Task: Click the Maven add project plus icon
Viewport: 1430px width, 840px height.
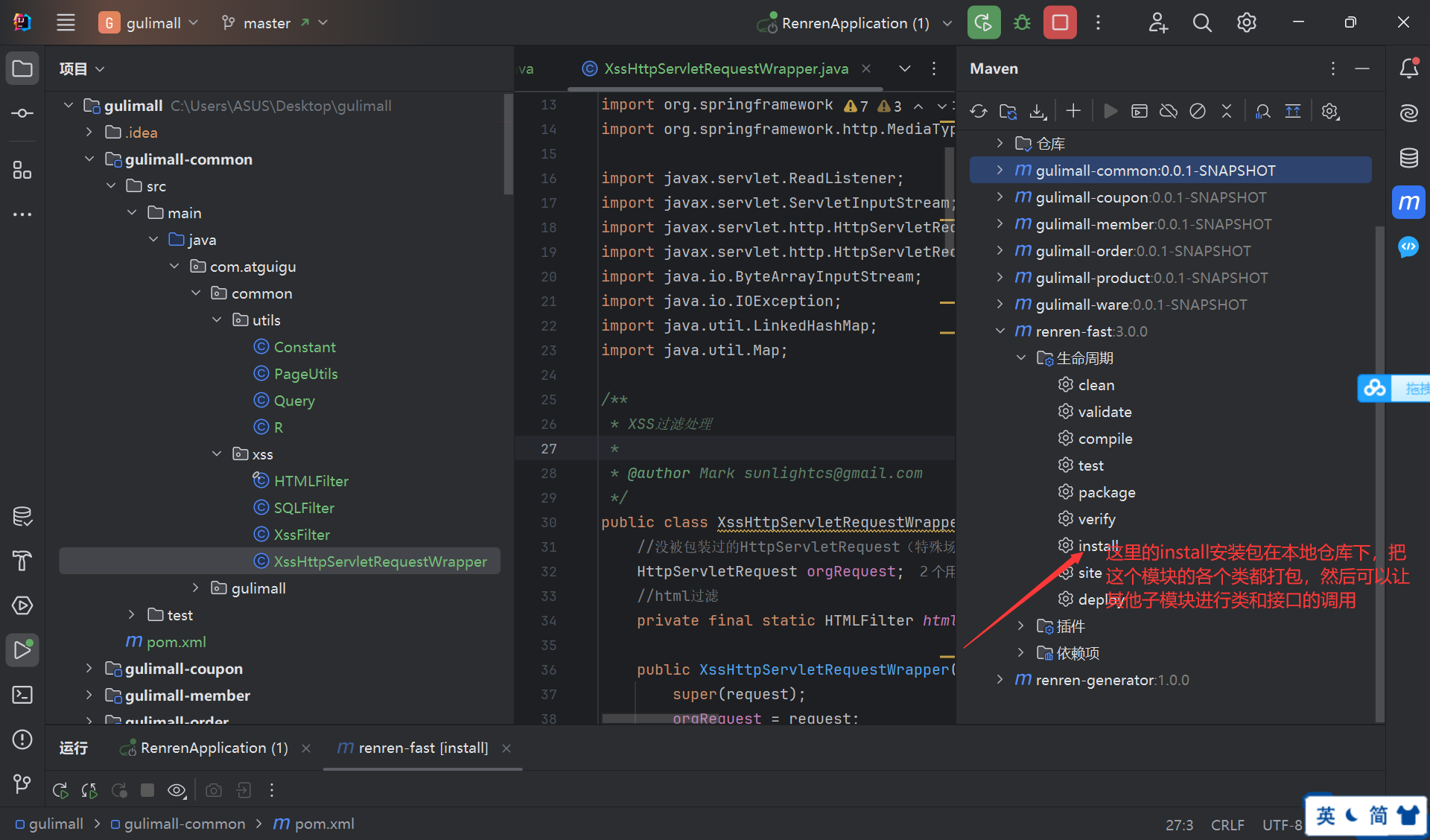Action: tap(1073, 112)
